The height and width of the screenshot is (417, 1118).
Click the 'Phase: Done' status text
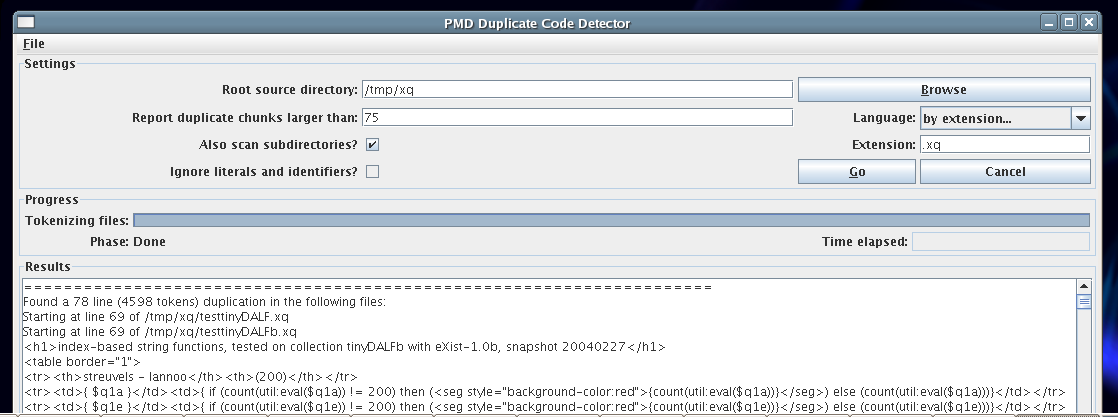tap(128, 242)
